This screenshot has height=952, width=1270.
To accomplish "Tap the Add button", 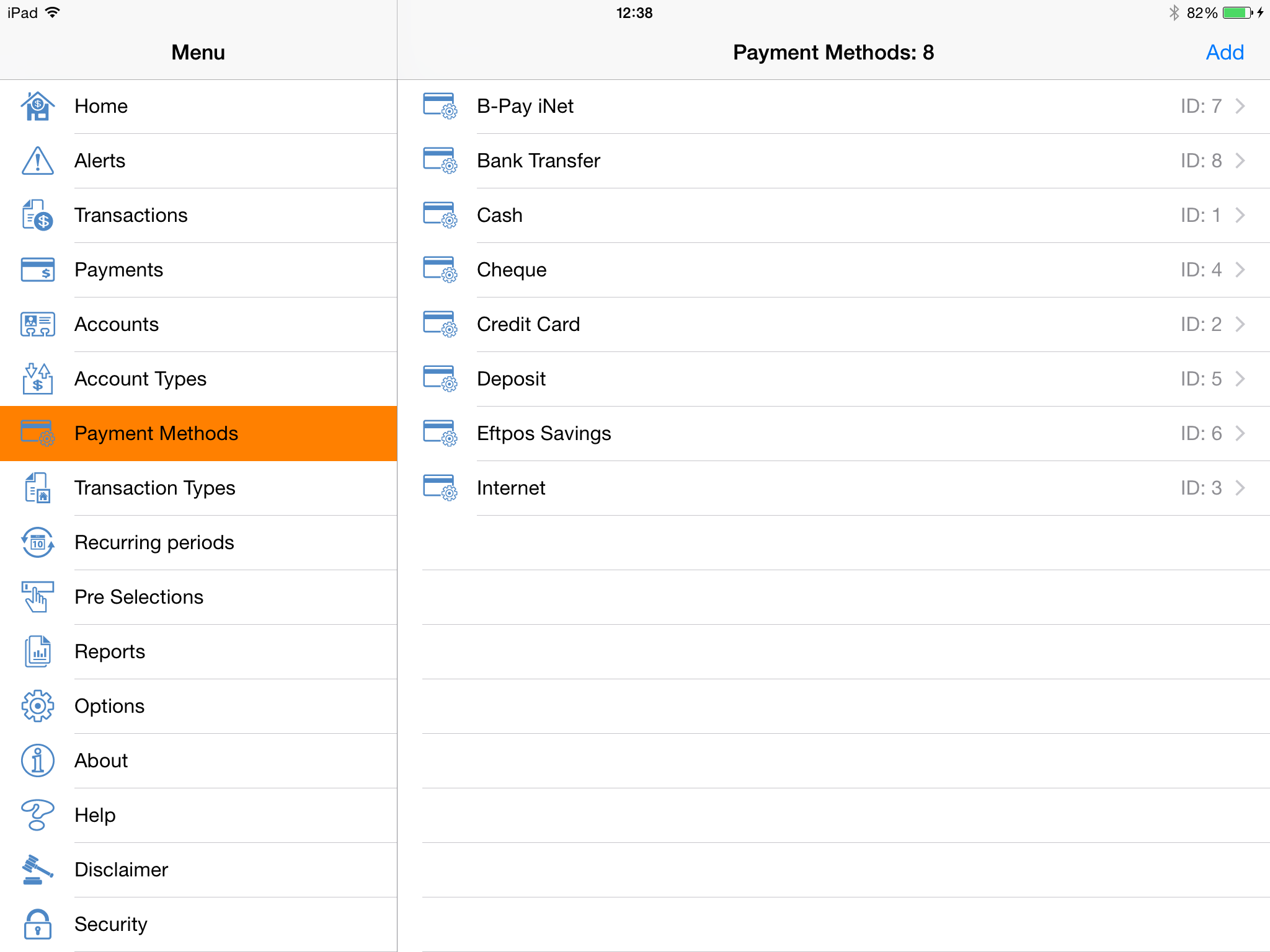I will click(x=1224, y=52).
